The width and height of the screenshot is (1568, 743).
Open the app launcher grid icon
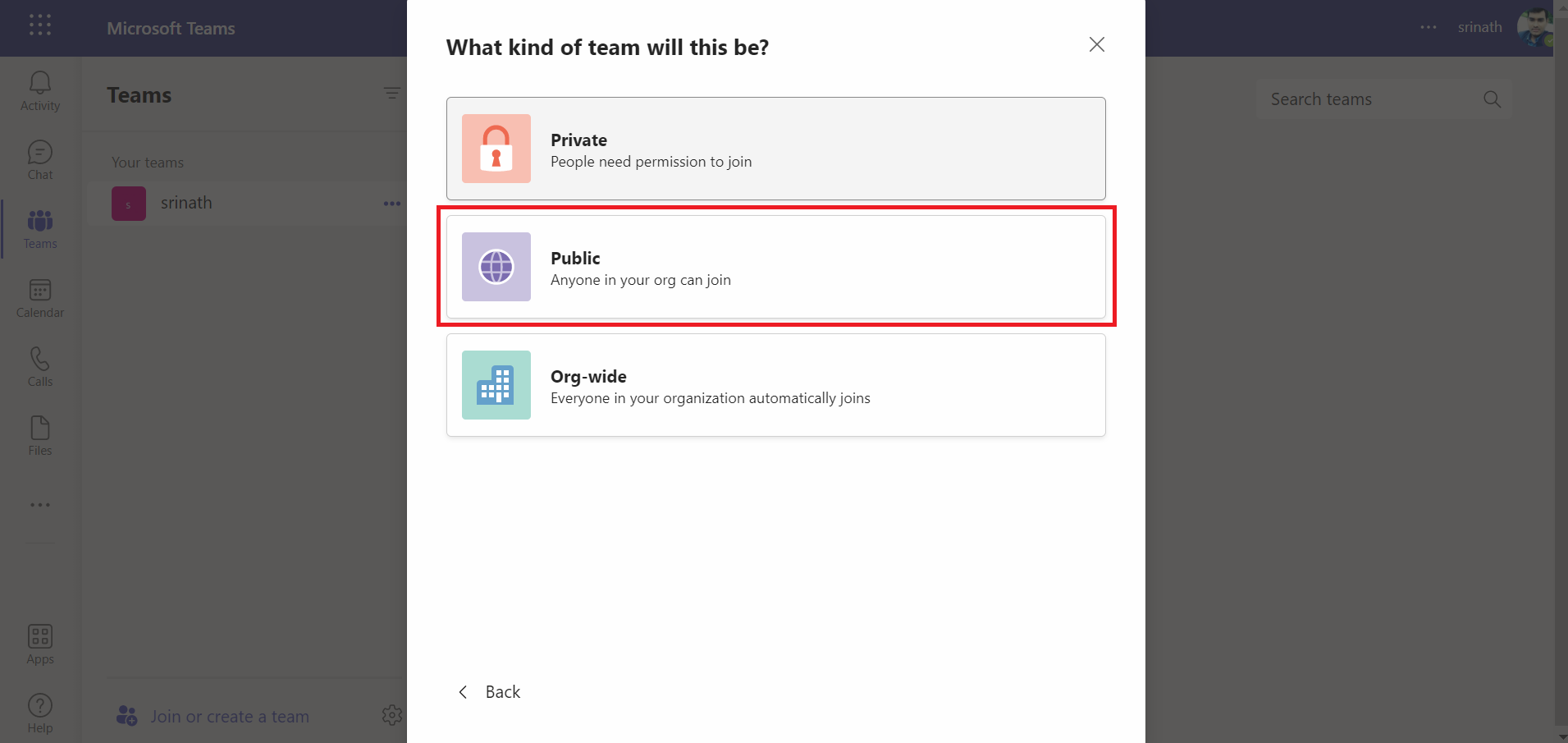click(x=39, y=25)
